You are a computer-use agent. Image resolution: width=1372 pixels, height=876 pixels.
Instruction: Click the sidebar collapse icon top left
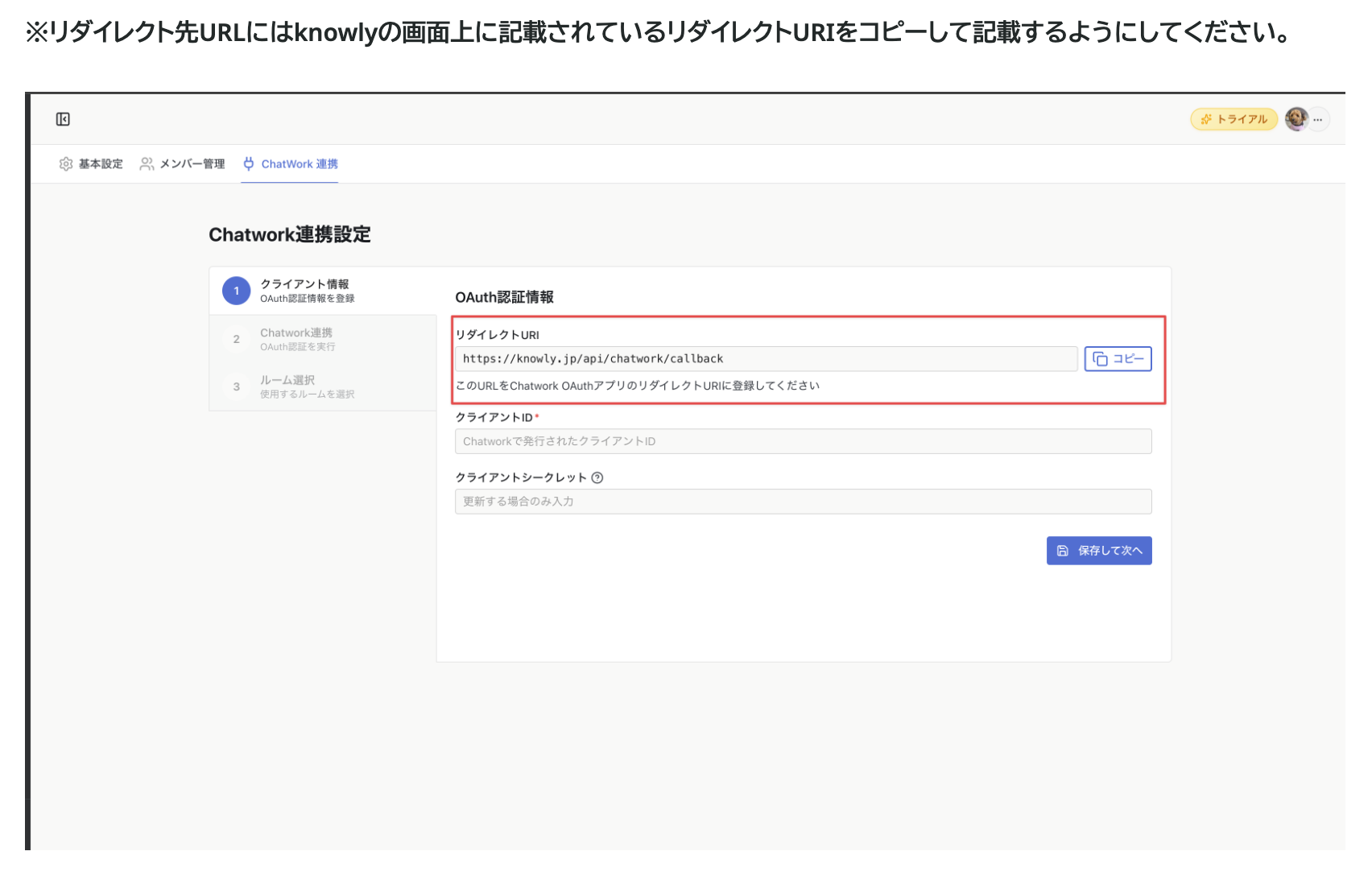pyautogui.click(x=64, y=118)
